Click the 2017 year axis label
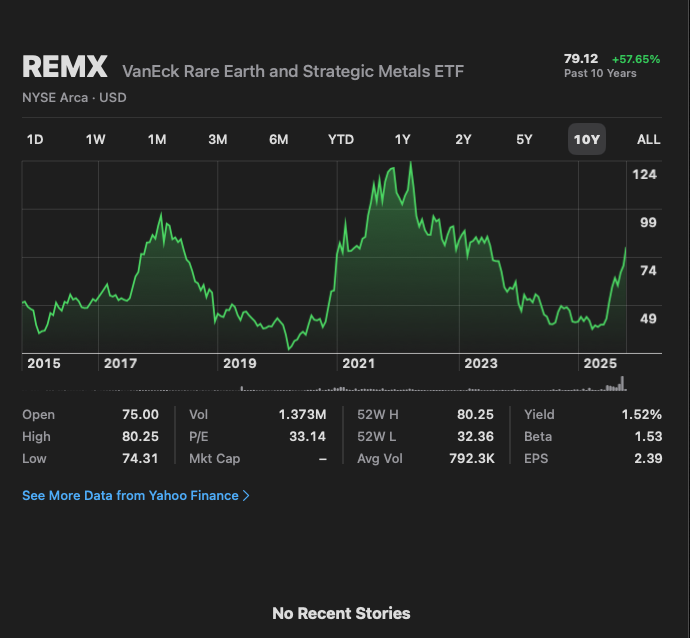 (120, 363)
